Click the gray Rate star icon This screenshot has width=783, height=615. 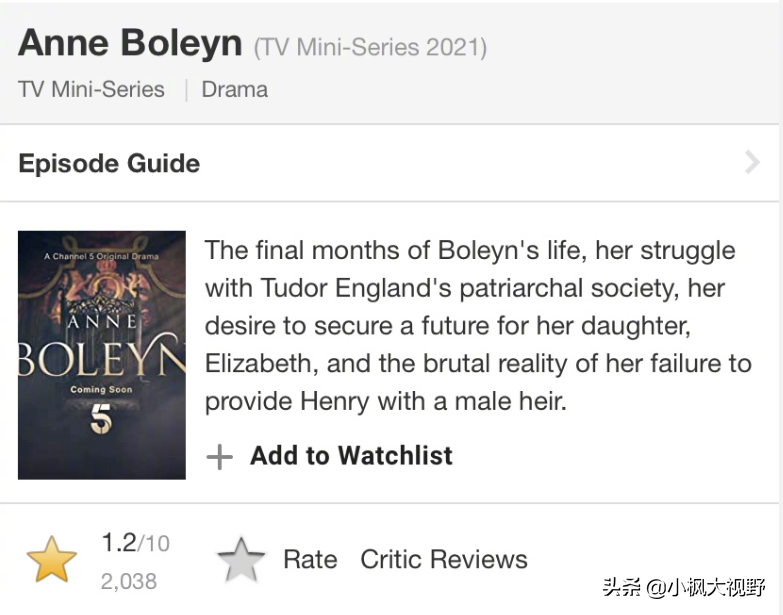point(241,560)
